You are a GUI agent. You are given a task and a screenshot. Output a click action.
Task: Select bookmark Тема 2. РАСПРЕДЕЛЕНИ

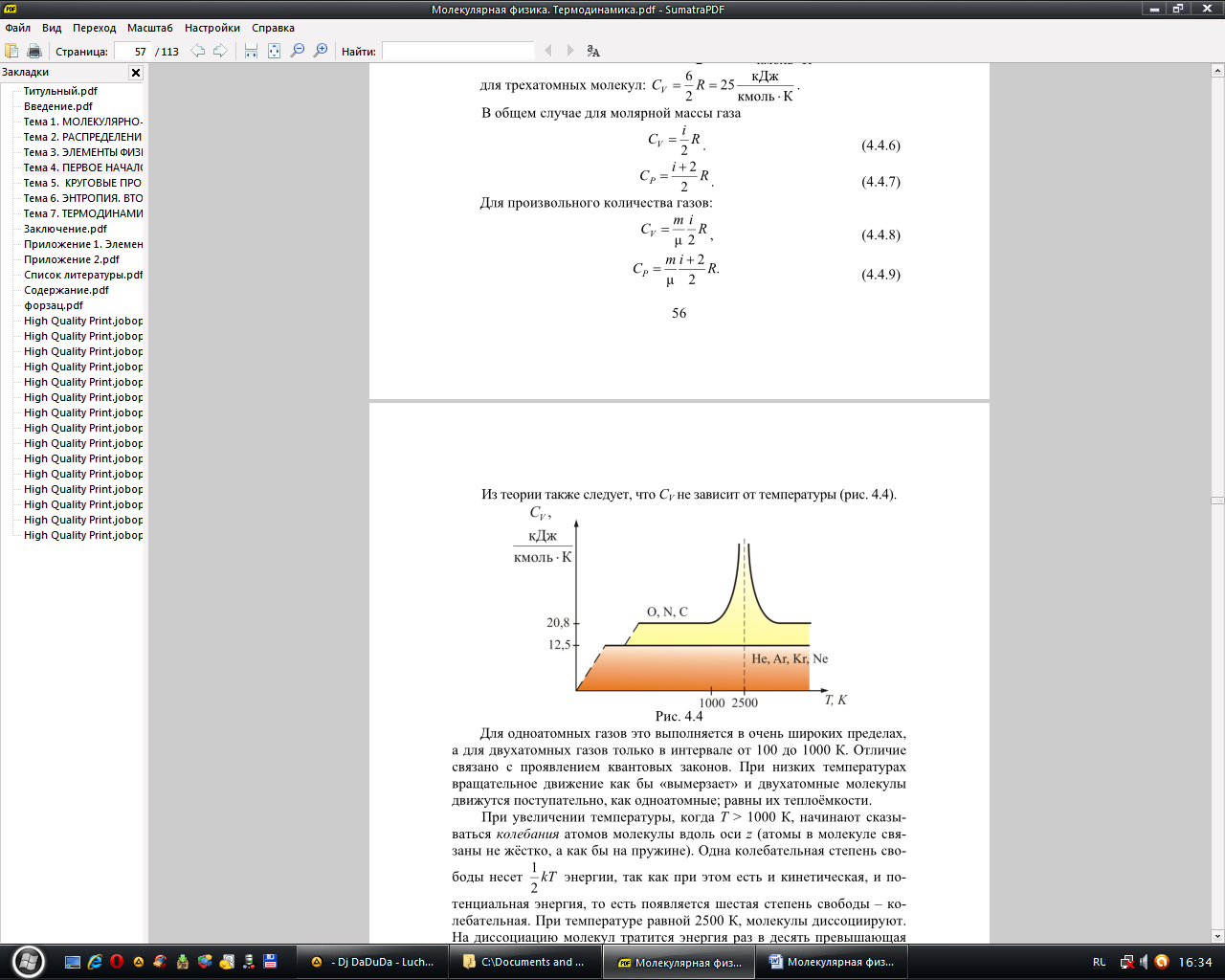click(x=82, y=137)
